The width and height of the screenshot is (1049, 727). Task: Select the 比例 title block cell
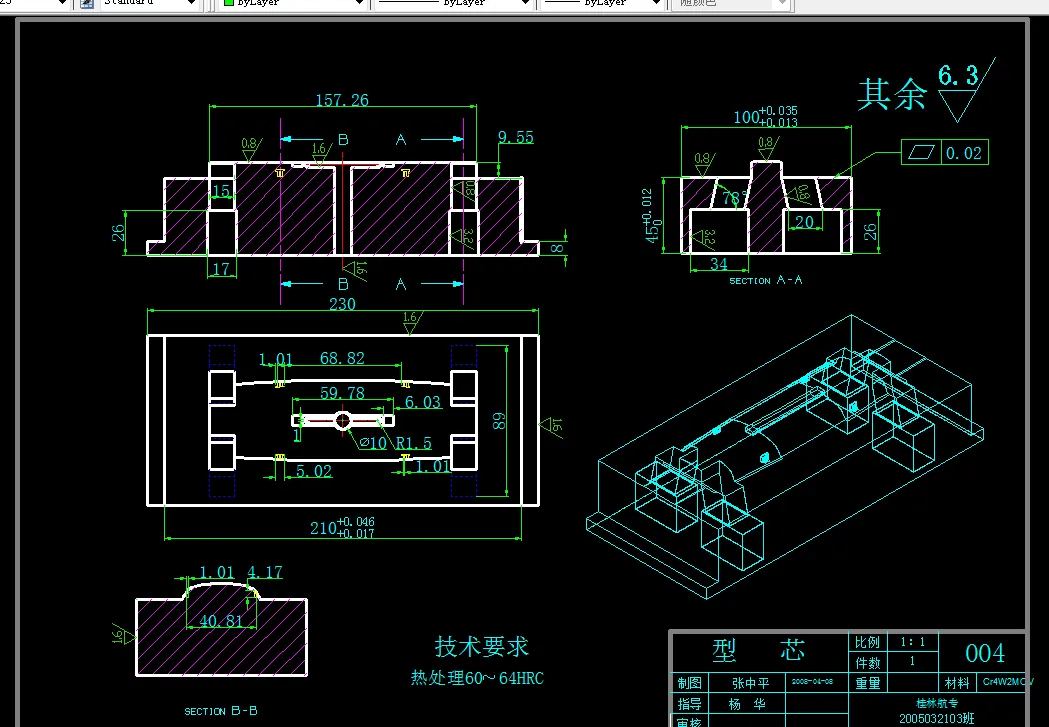[868, 642]
